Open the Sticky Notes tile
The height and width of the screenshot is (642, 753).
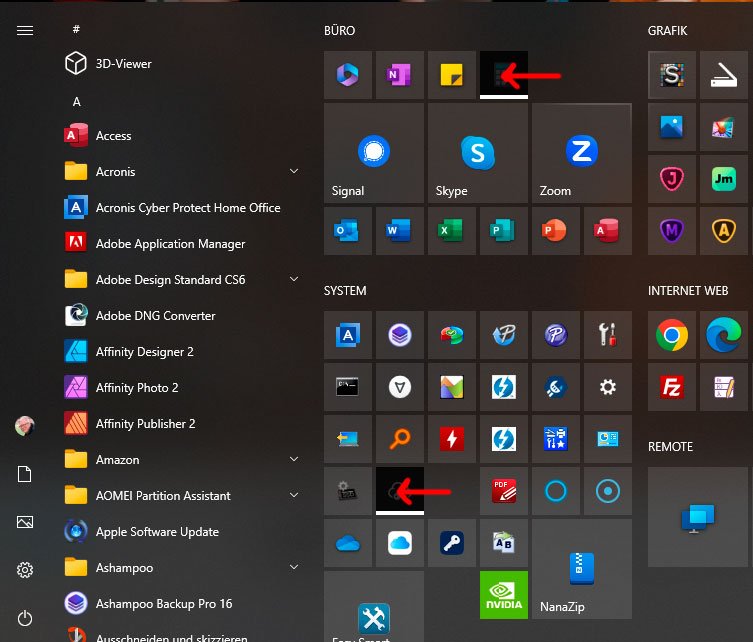click(x=452, y=75)
